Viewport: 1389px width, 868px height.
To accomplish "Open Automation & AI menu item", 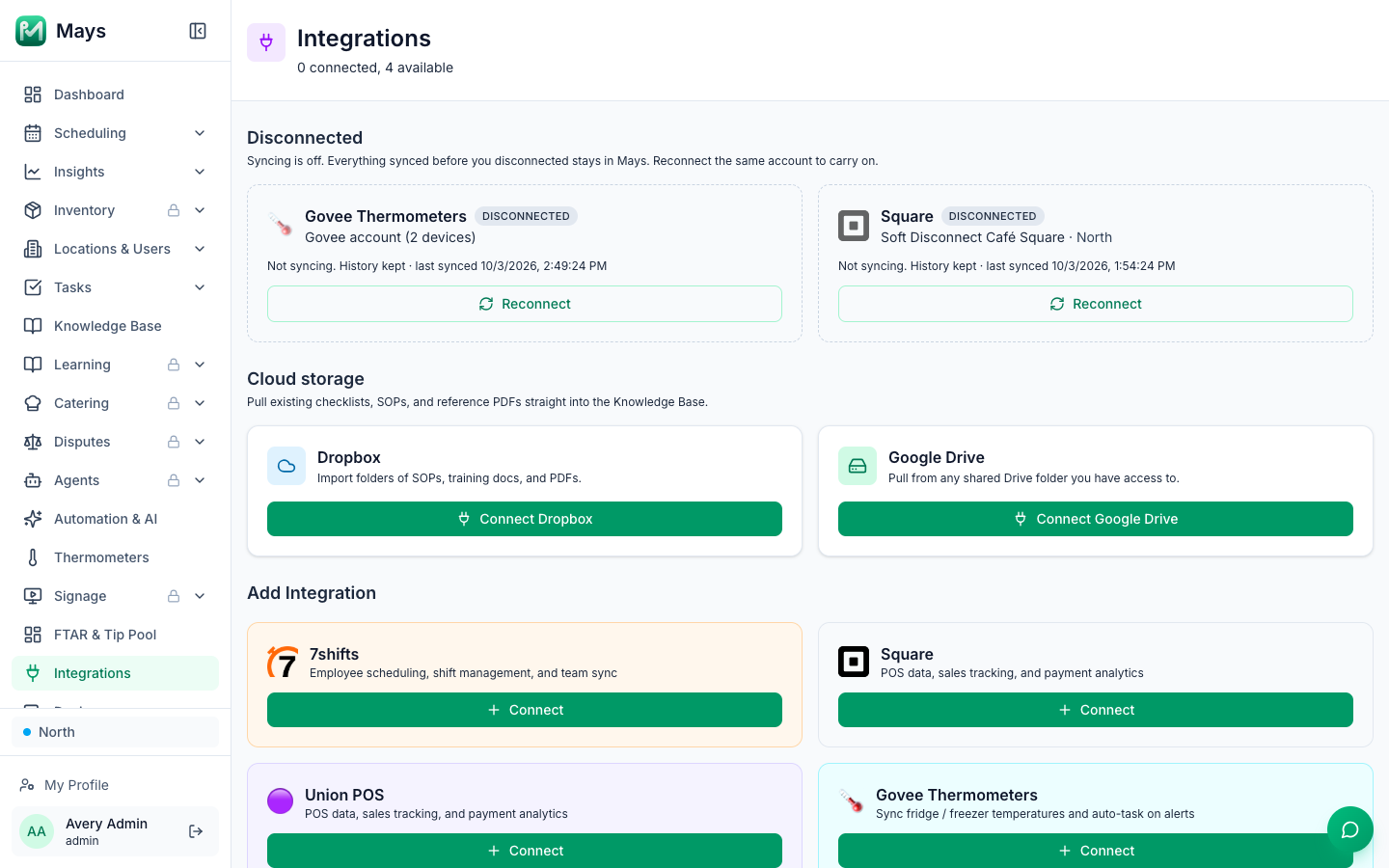I will tap(115, 519).
